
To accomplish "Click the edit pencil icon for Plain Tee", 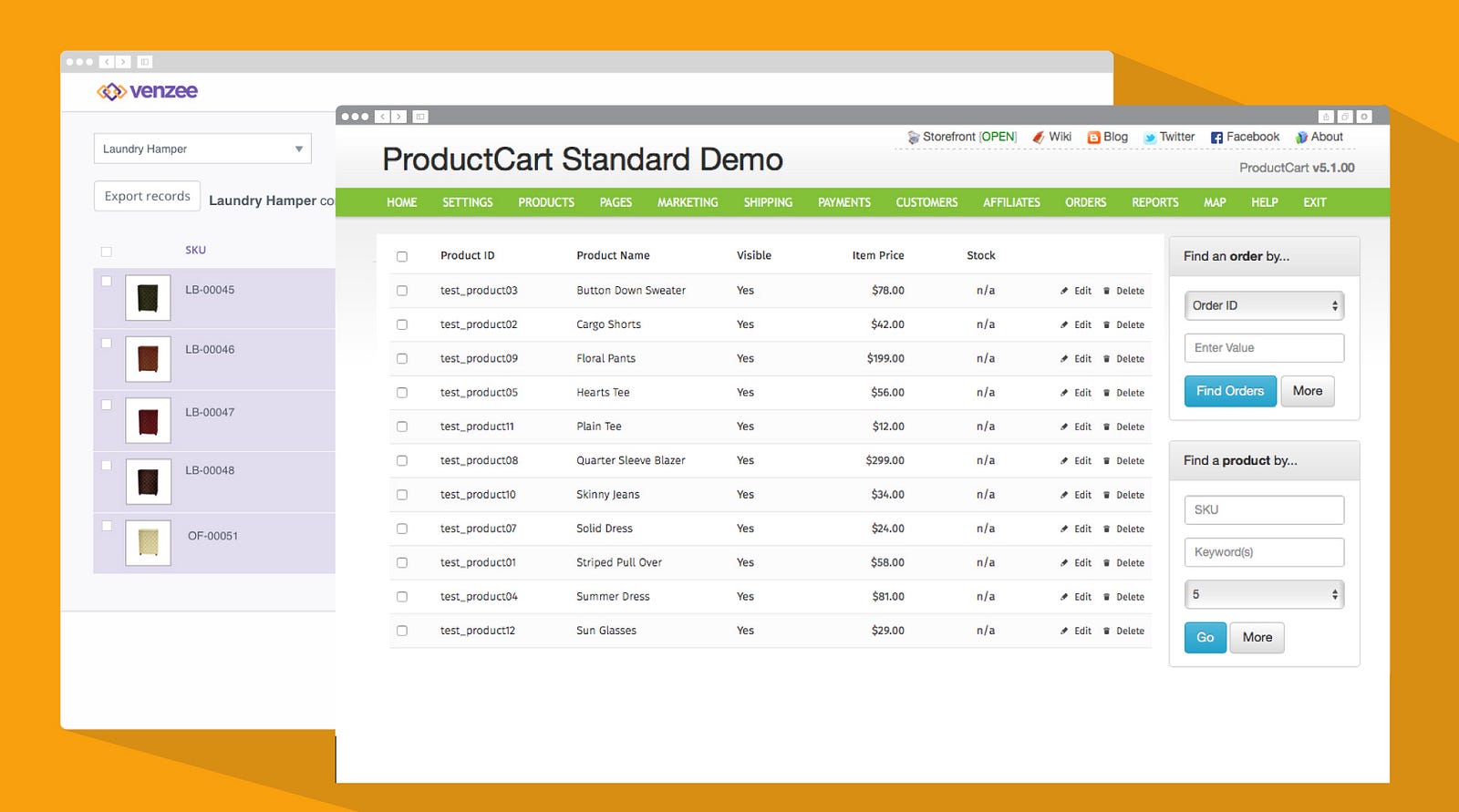I will point(1064,427).
